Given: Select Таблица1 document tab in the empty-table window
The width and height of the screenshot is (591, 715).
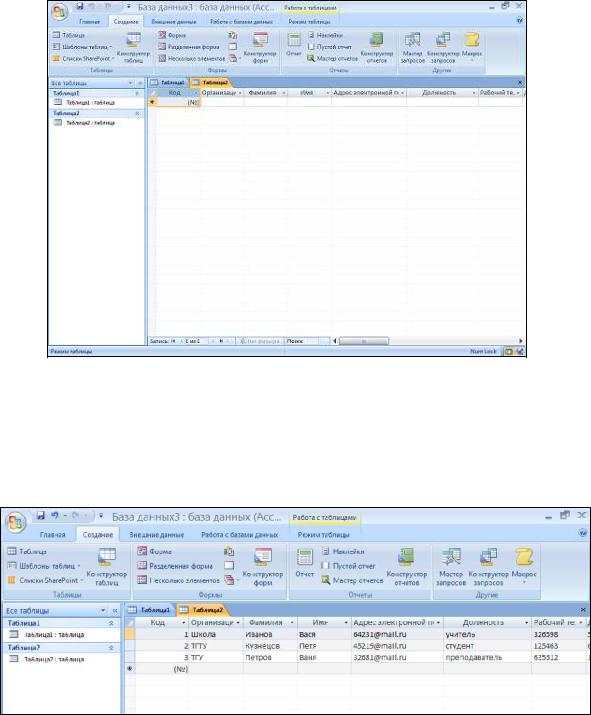Looking at the screenshot, I should (x=168, y=83).
